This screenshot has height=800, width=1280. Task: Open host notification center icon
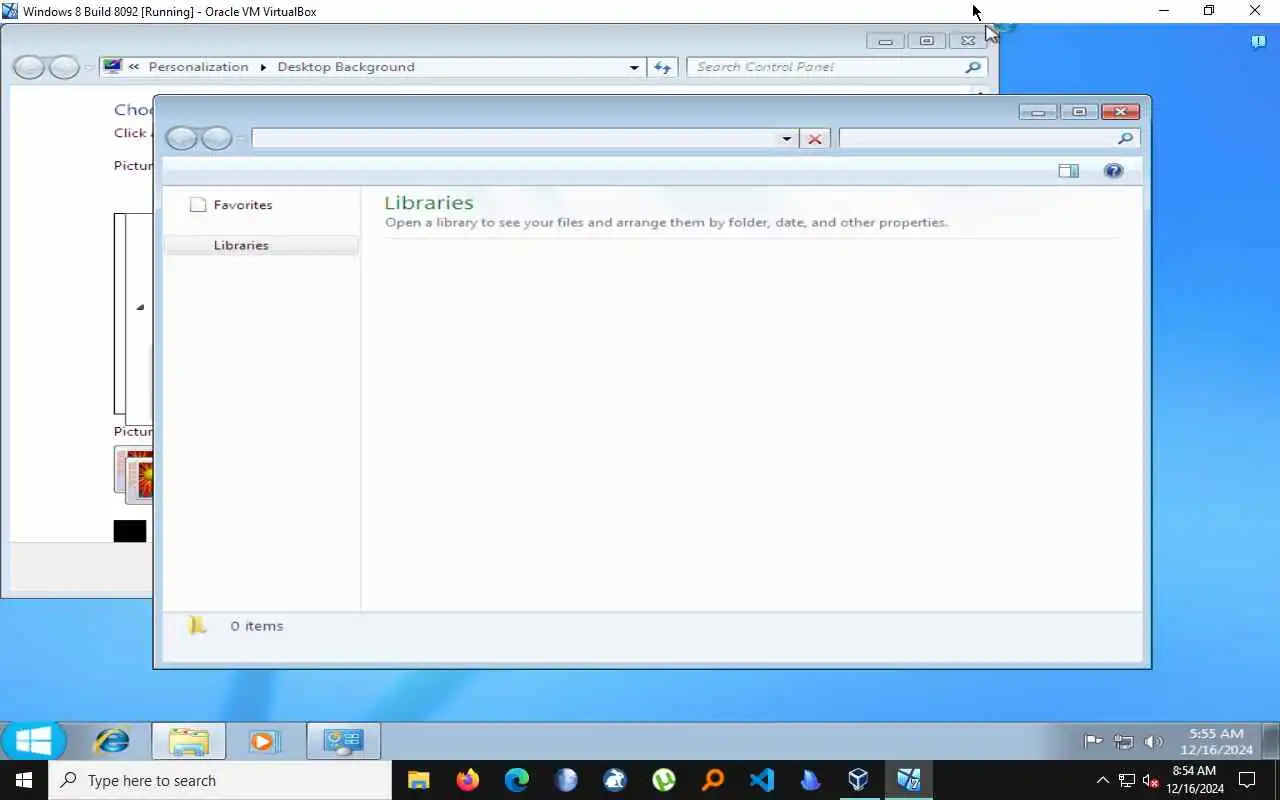tap(1247, 780)
